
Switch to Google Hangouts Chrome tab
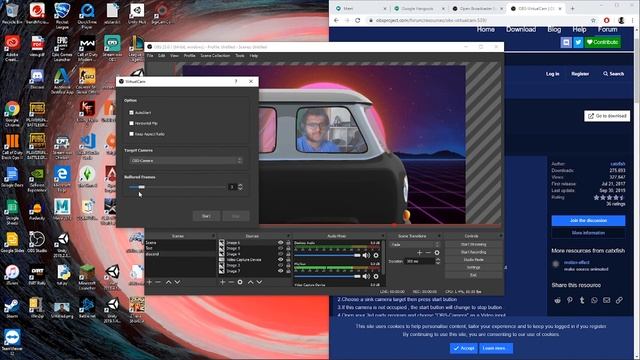pos(418,8)
